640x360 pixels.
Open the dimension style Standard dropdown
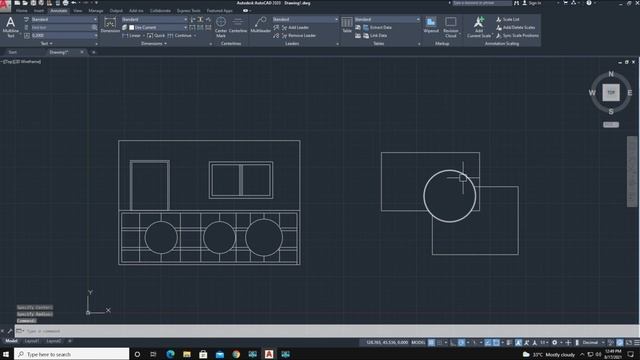(x=154, y=19)
